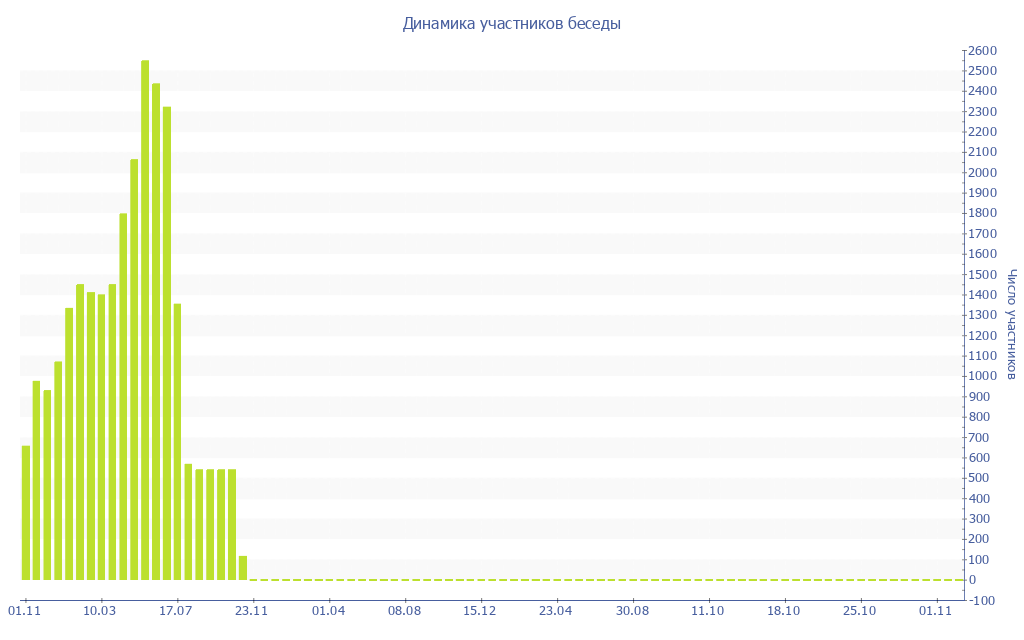1024x640 pixels.
Task: Click the 2600 value on the y-axis
Action: pos(983,50)
